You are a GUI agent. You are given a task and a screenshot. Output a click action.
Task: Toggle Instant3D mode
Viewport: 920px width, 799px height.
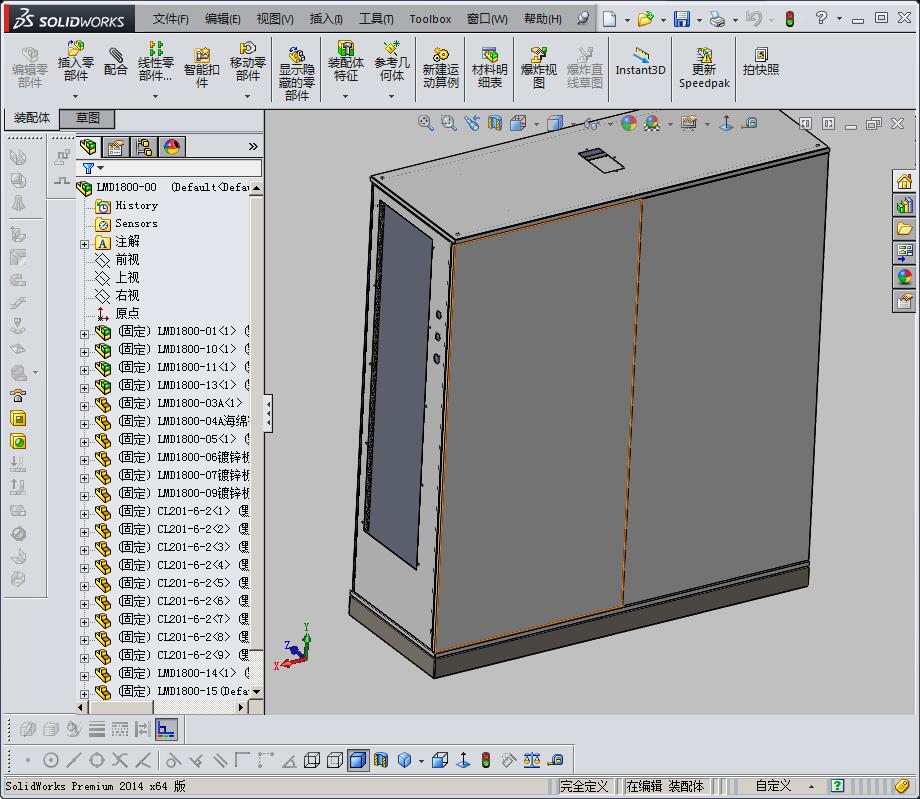pyautogui.click(x=640, y=62)
